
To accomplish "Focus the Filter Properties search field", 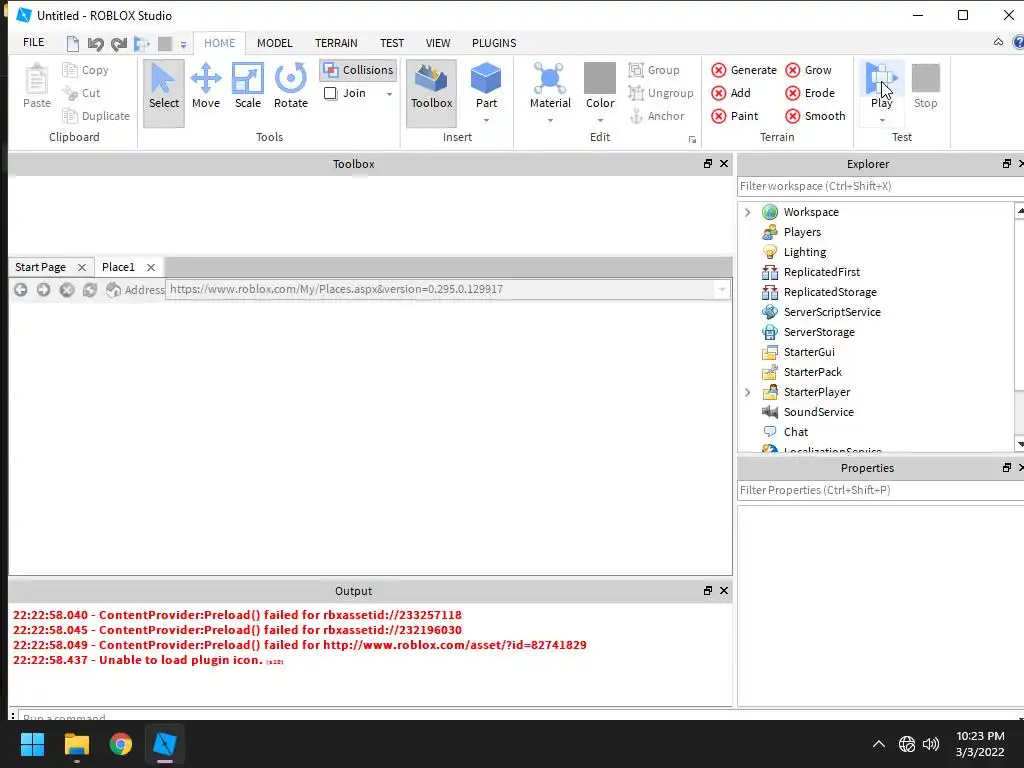I will click(x=880, y=490).
